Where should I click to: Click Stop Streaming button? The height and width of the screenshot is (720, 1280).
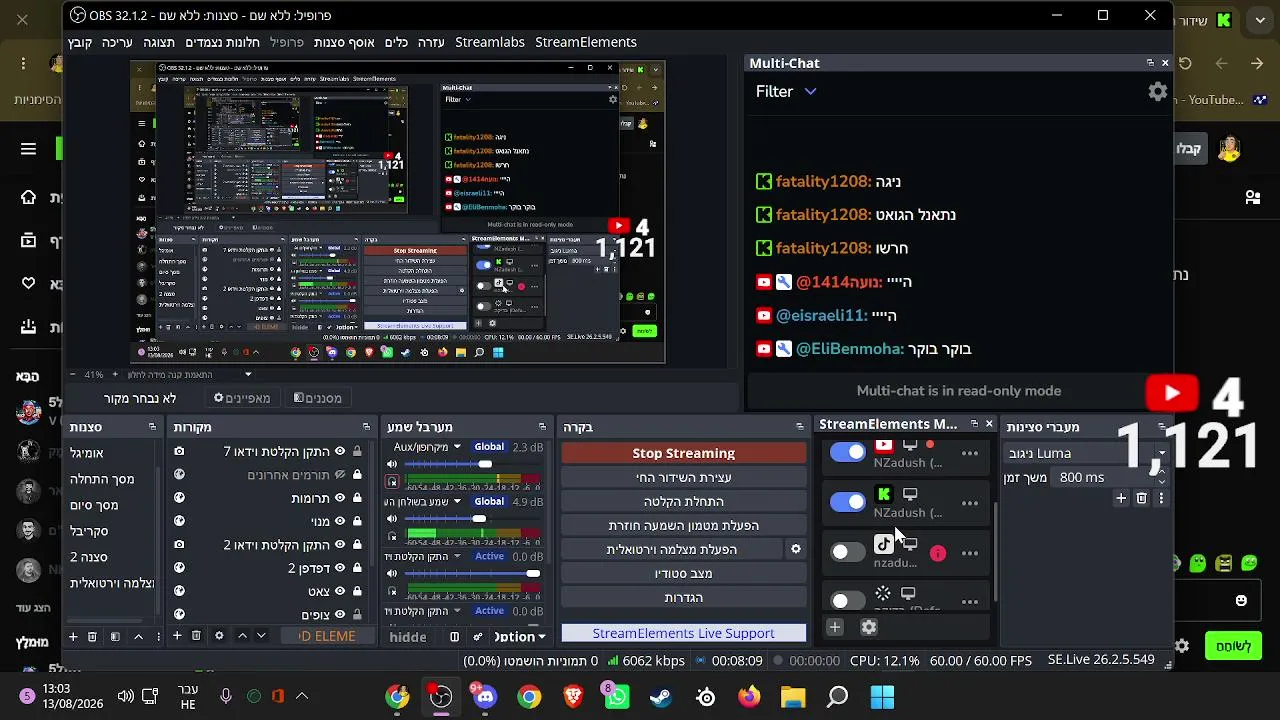tap(684, 453)
